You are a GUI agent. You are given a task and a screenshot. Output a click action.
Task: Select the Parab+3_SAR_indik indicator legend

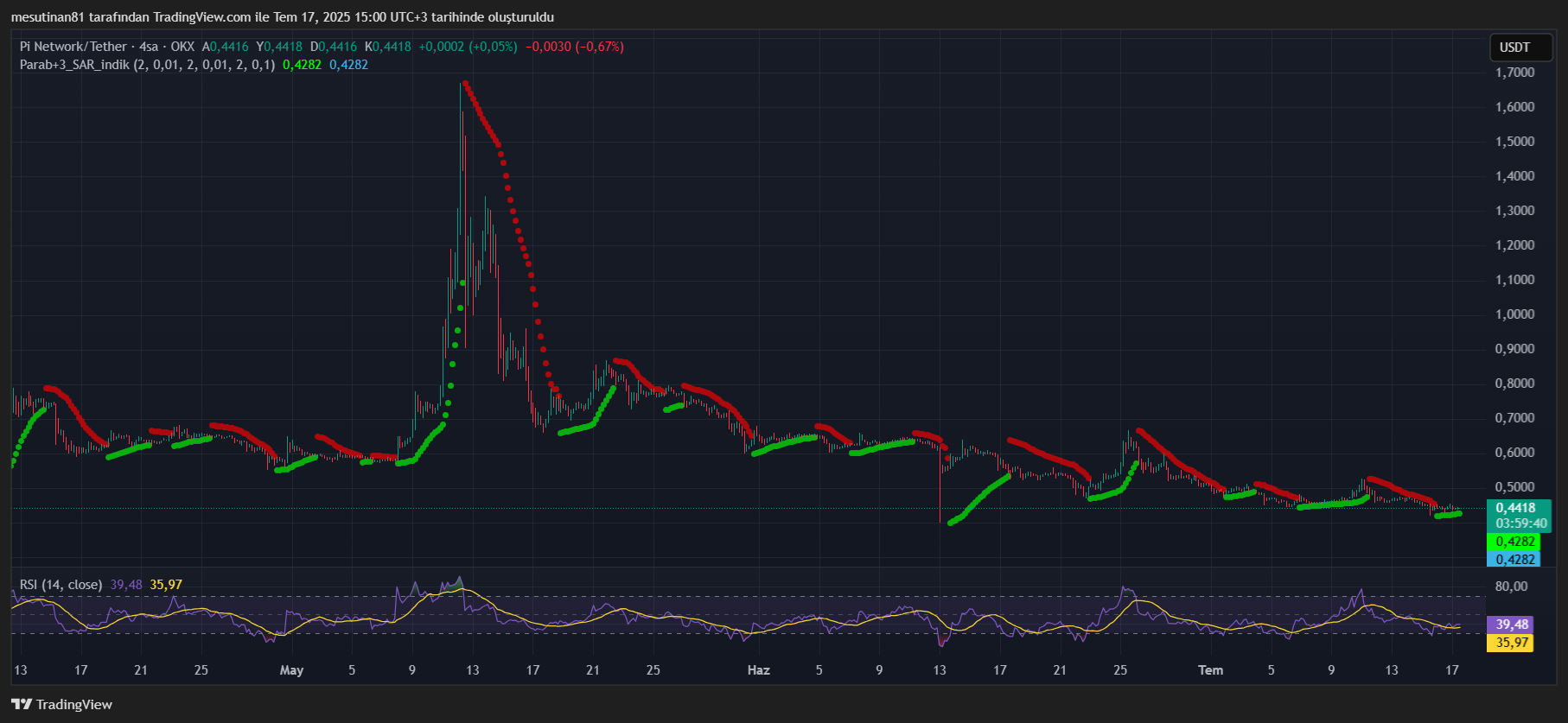74,65
